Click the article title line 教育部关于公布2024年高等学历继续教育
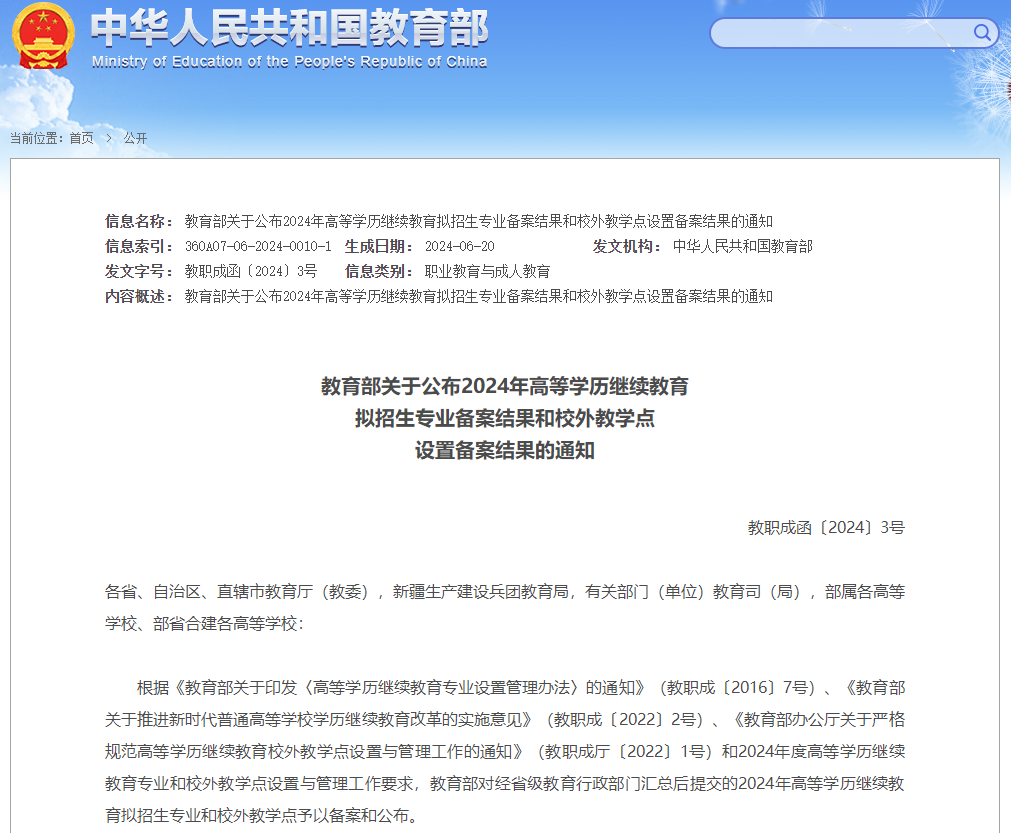Screen dimensions: 1011x833 tap(505, 386)
